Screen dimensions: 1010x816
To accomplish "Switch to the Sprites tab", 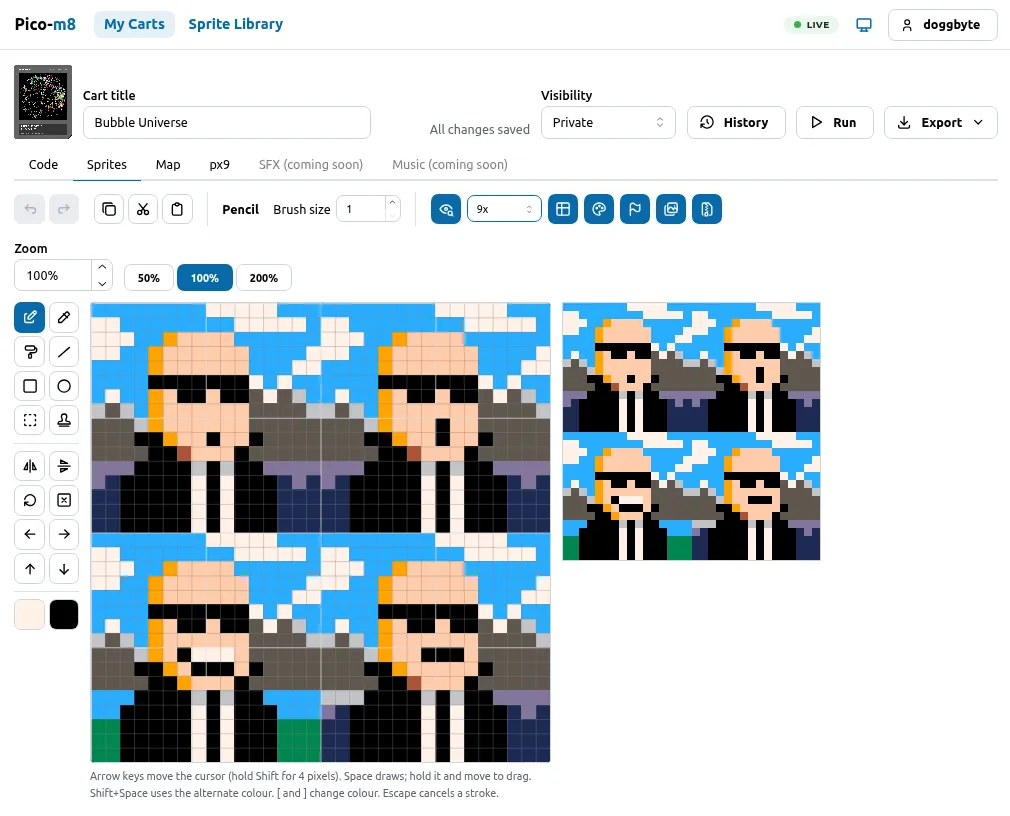I will (x=107, y=164).
